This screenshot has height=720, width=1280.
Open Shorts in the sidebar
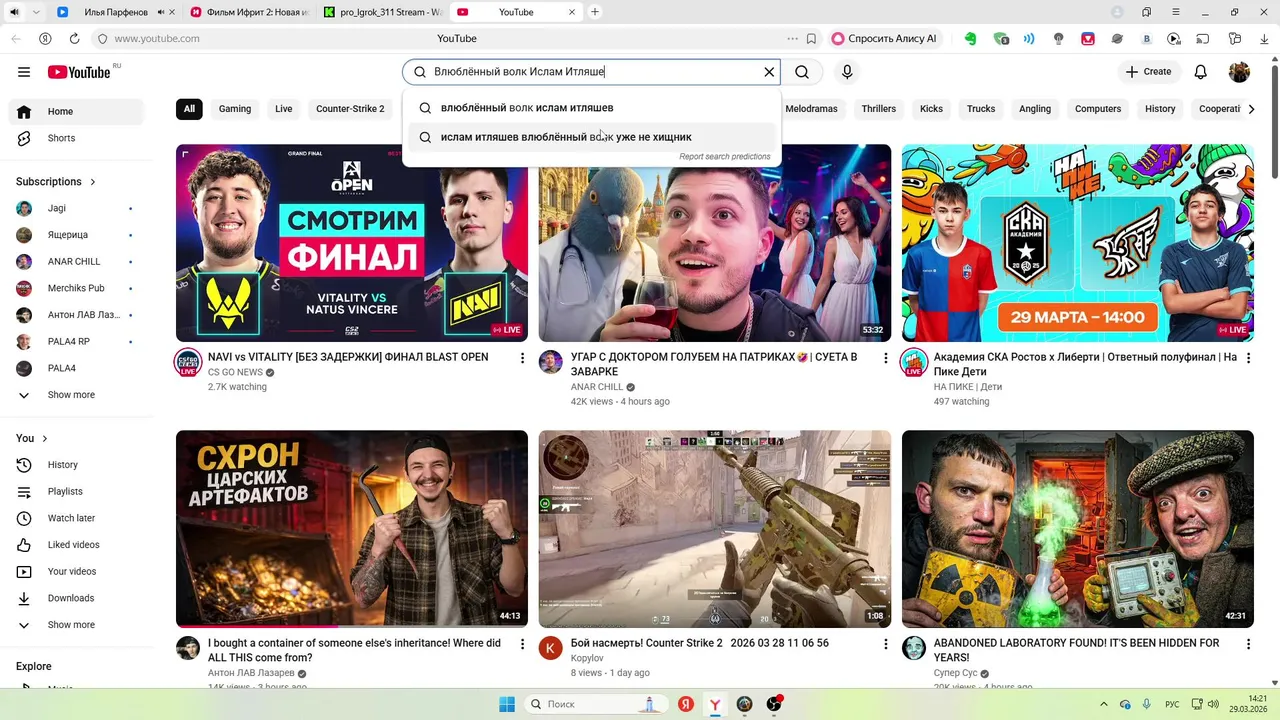click(x=76, y=138)
